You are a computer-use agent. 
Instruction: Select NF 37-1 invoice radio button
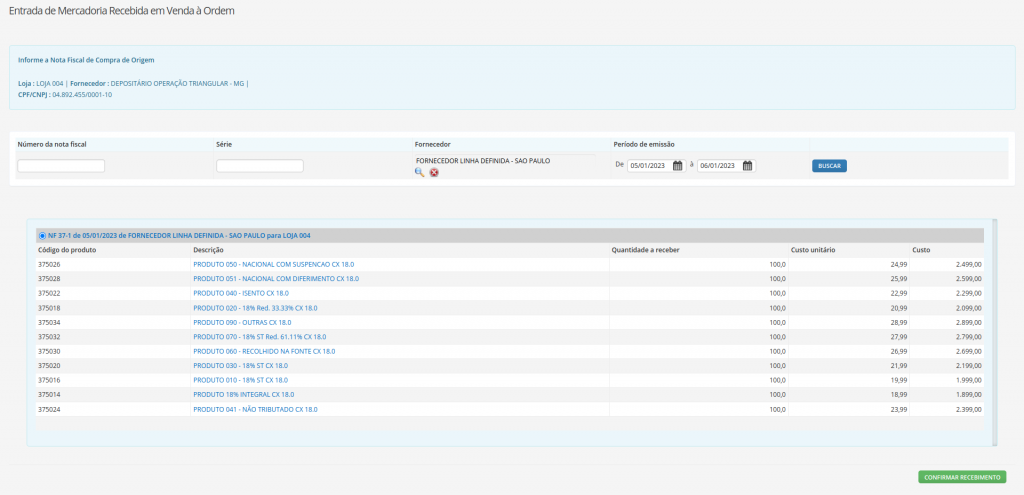tap(42, 236)
